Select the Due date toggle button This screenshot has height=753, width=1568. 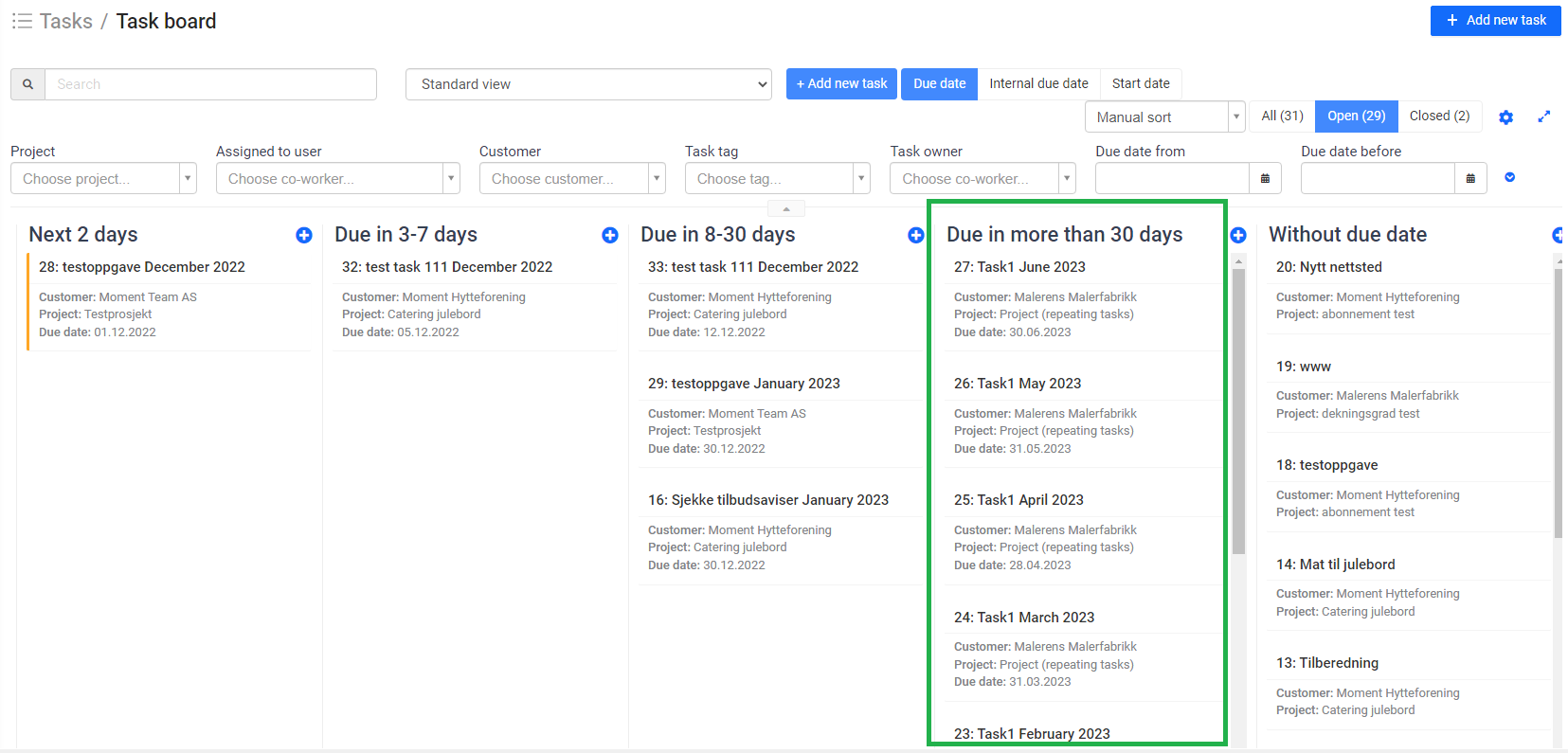(x=939, y=83)
